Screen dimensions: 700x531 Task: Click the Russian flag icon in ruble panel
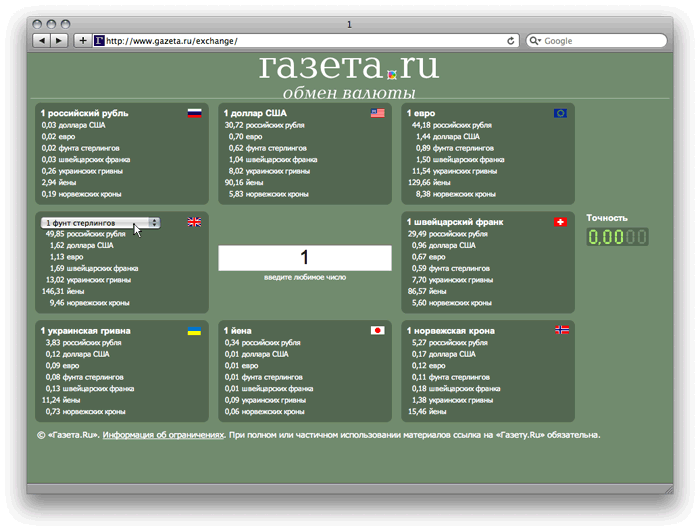point(194,113)
